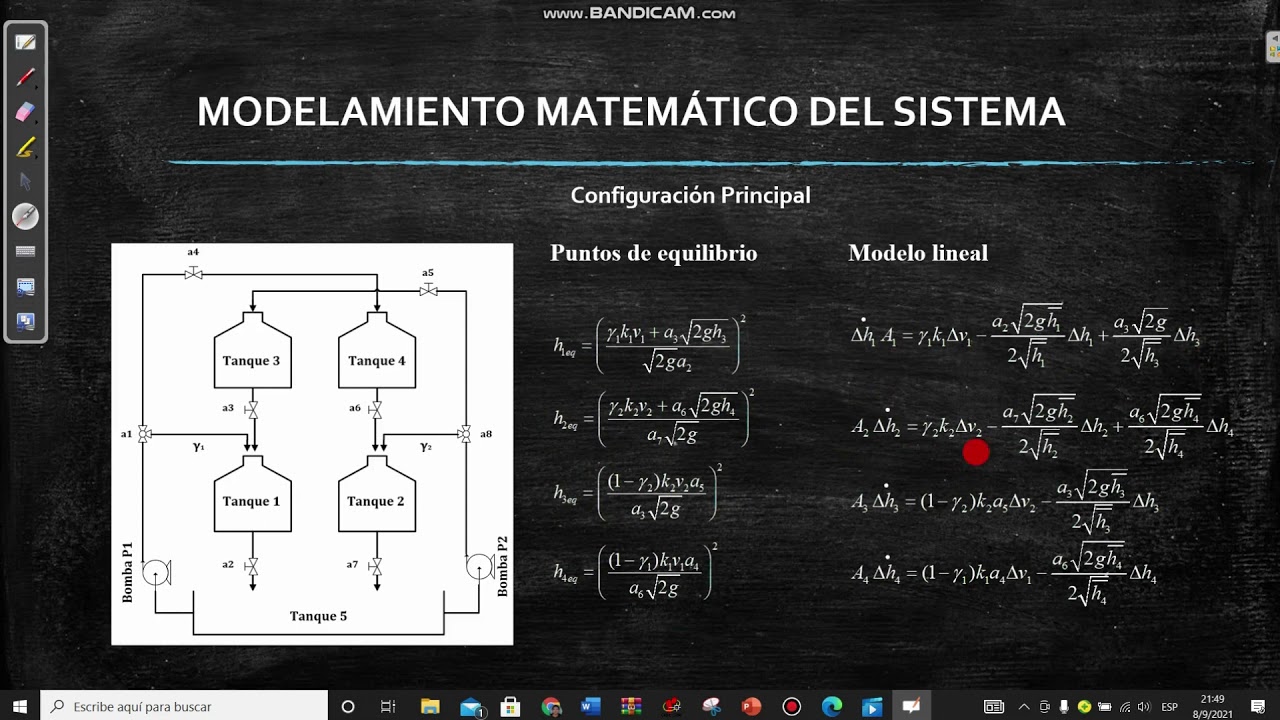The image size is (1280, 720).
Task: Switch to Google Chrome on taskbar
Action: click(x=551, y=706)
